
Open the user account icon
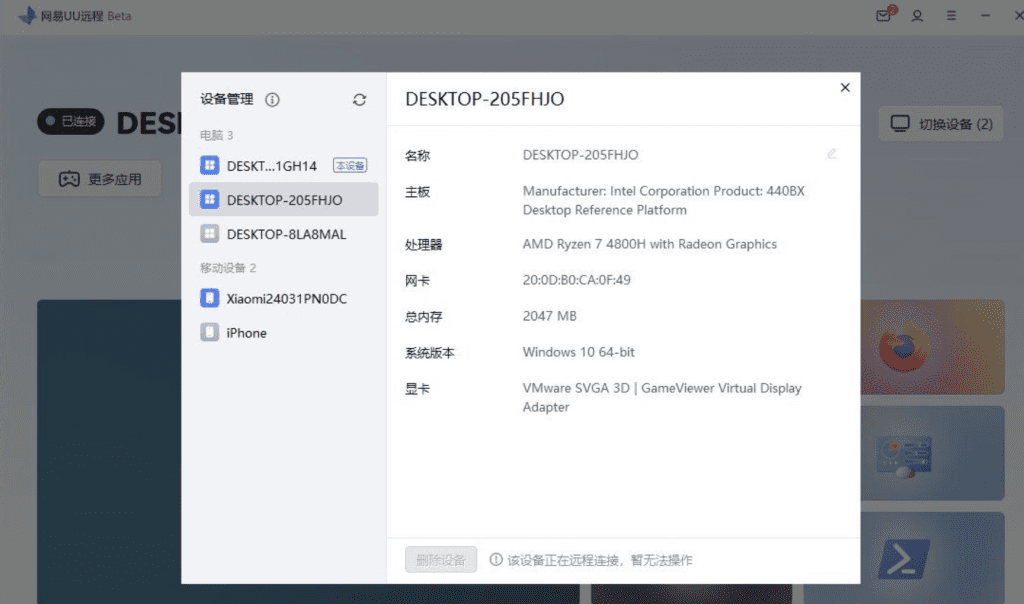point(918,16)
